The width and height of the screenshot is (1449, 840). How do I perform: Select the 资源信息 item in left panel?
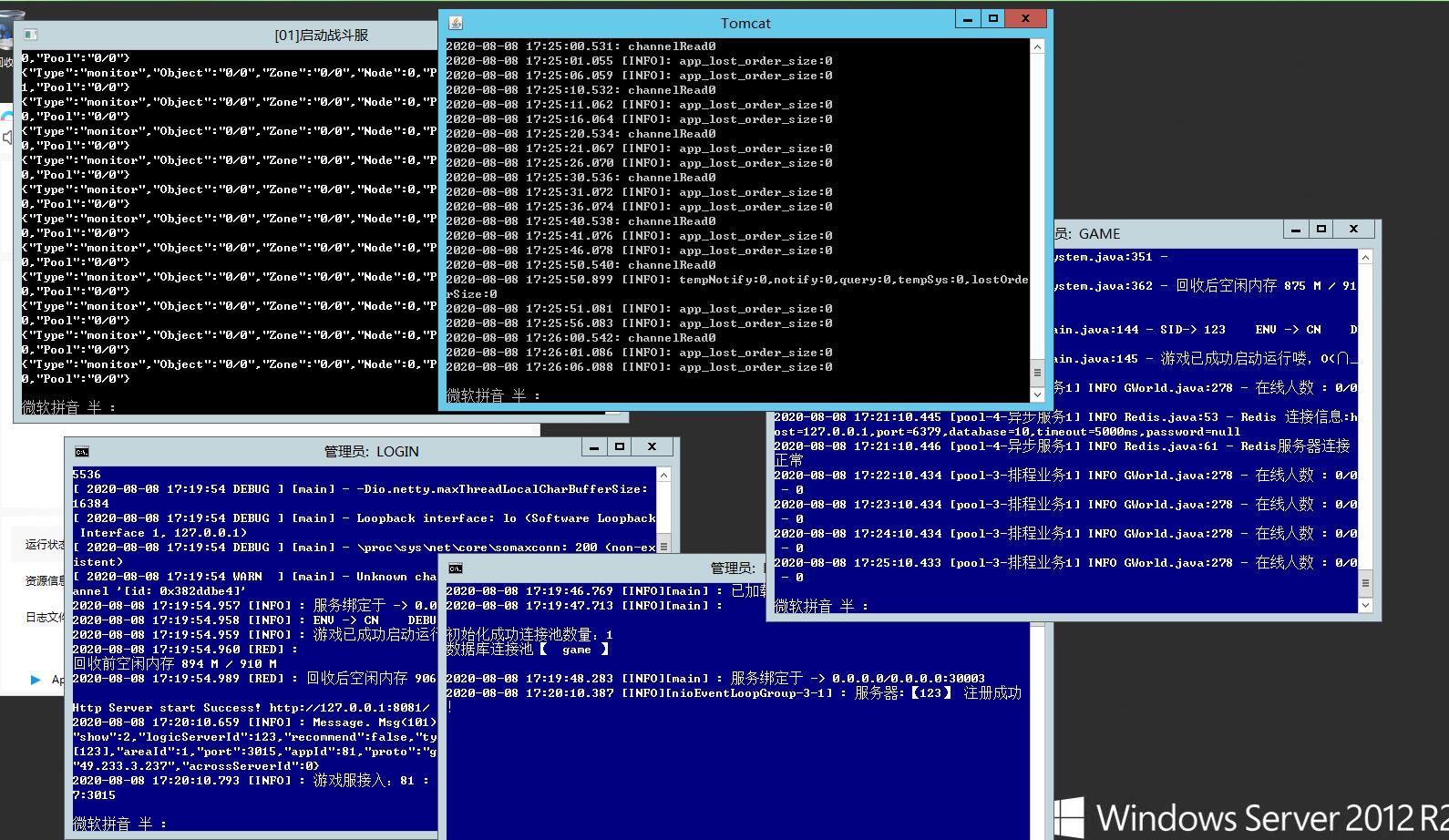point(45,580)
